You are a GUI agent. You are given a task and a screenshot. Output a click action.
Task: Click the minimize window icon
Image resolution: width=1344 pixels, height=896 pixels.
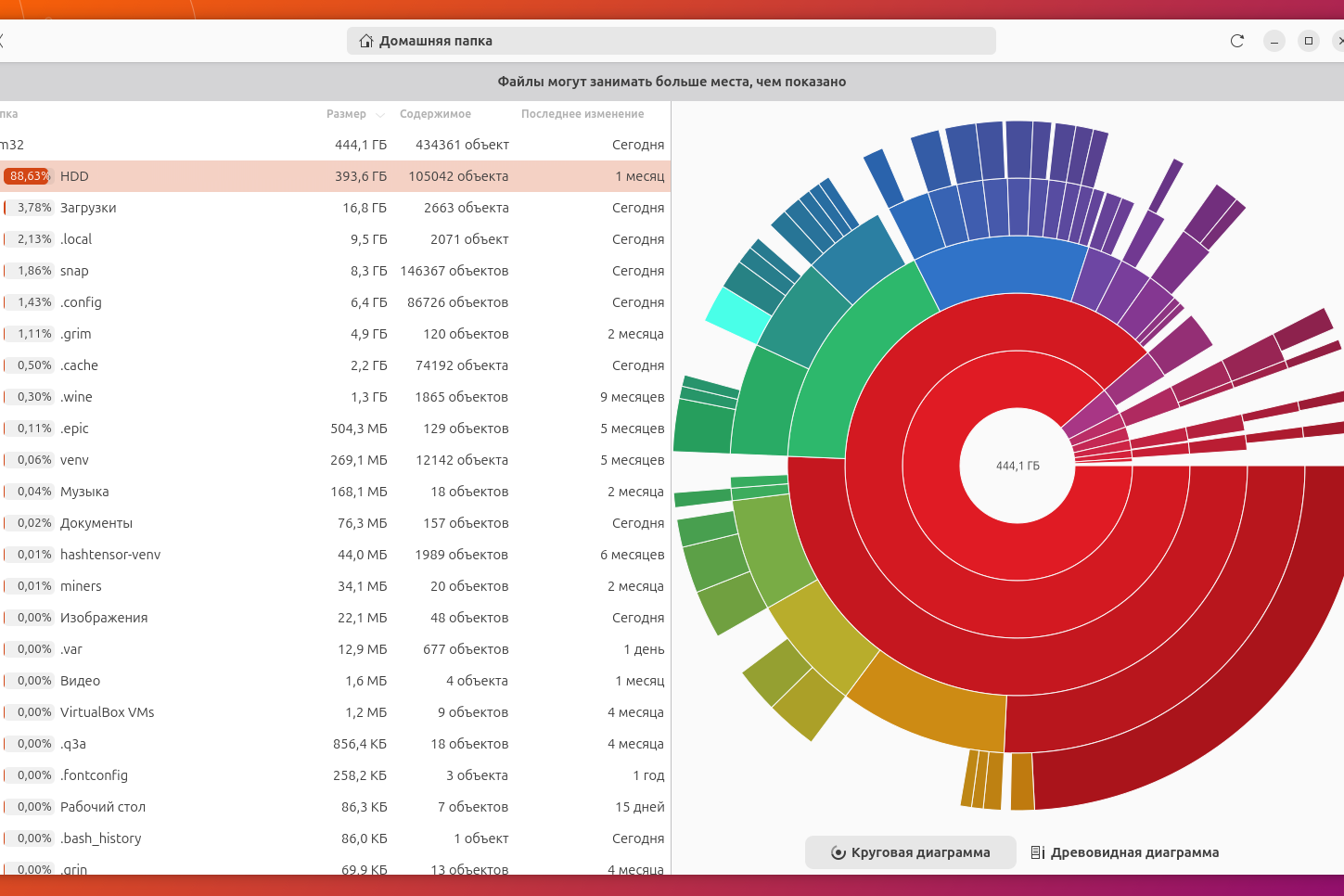click(x=1274, y=41)
